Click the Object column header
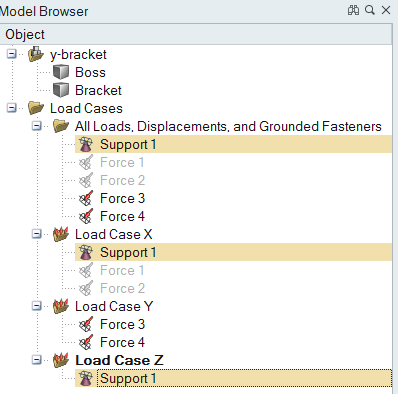398x394 pixels. click(196, 34)
